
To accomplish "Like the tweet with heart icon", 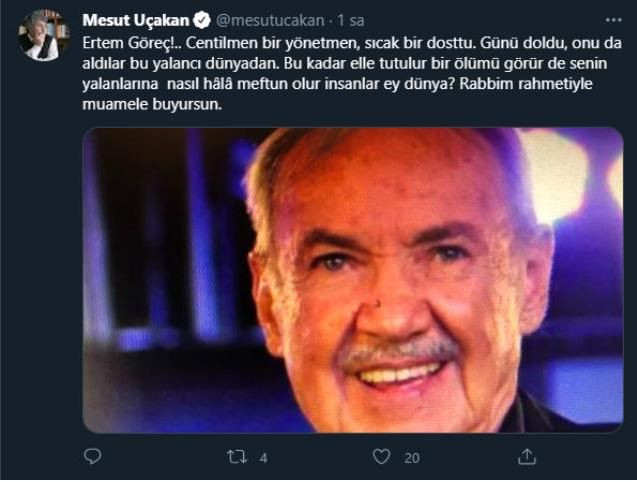I will click(x=381, y=457).
